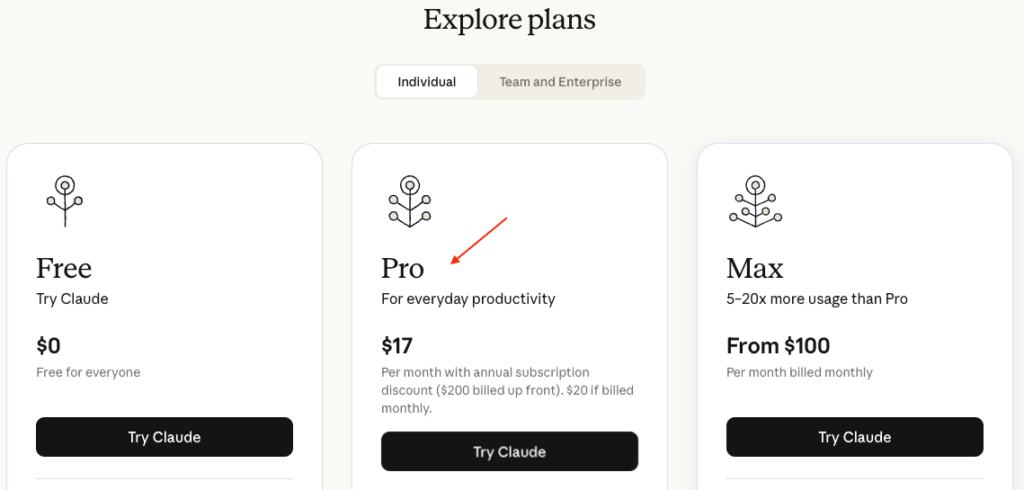The width and height of the screenshot is (1024, 490).
Task: Click the Free plan sprout icon
Action: coord(64,201)
